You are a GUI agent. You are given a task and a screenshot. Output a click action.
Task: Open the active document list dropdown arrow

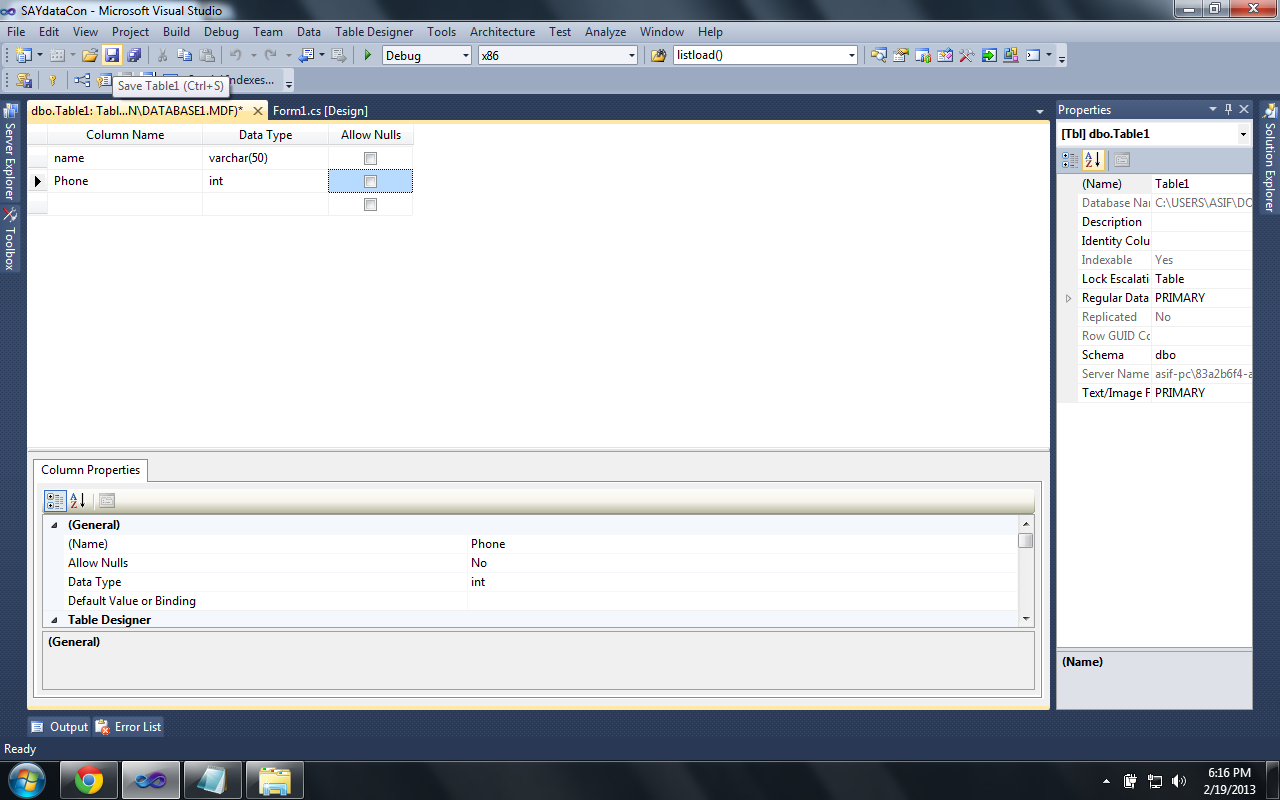(x=1040, y=111)
